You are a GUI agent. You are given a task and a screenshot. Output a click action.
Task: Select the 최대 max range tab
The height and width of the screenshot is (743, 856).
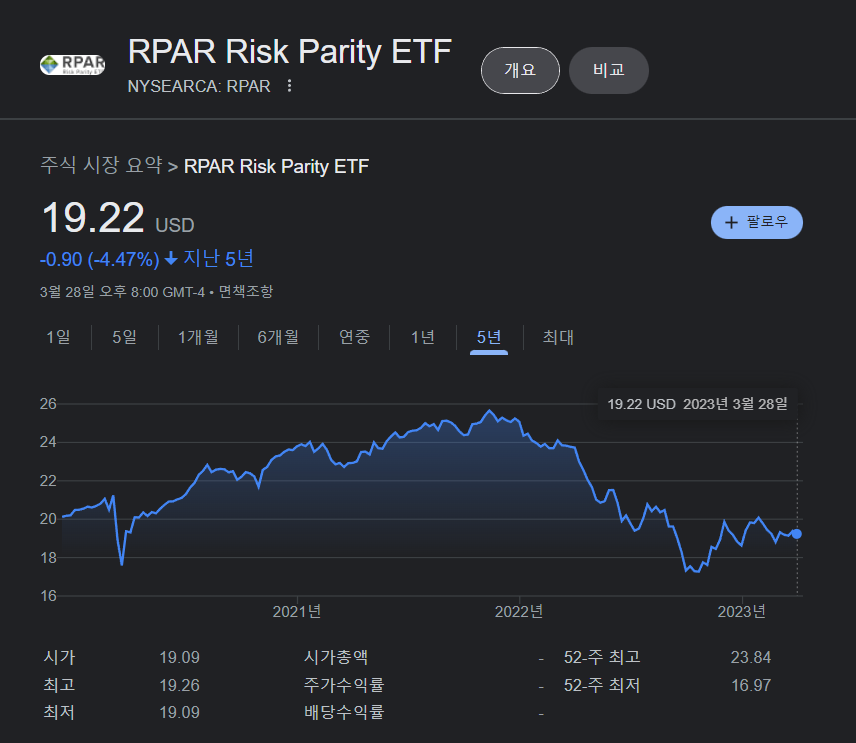pyautogui.click(x=558, y=337)
